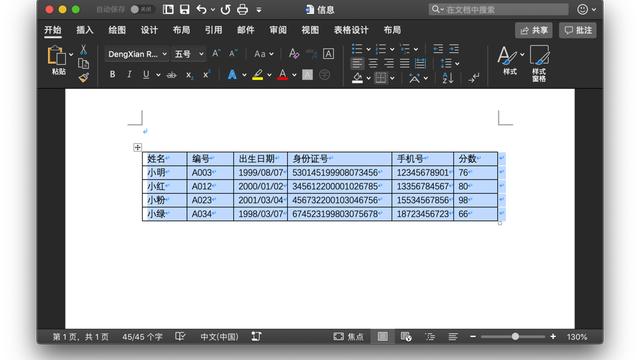Open the 审阅 ribbon tab
The image size is (640, 360).
[x=278, y=30]
